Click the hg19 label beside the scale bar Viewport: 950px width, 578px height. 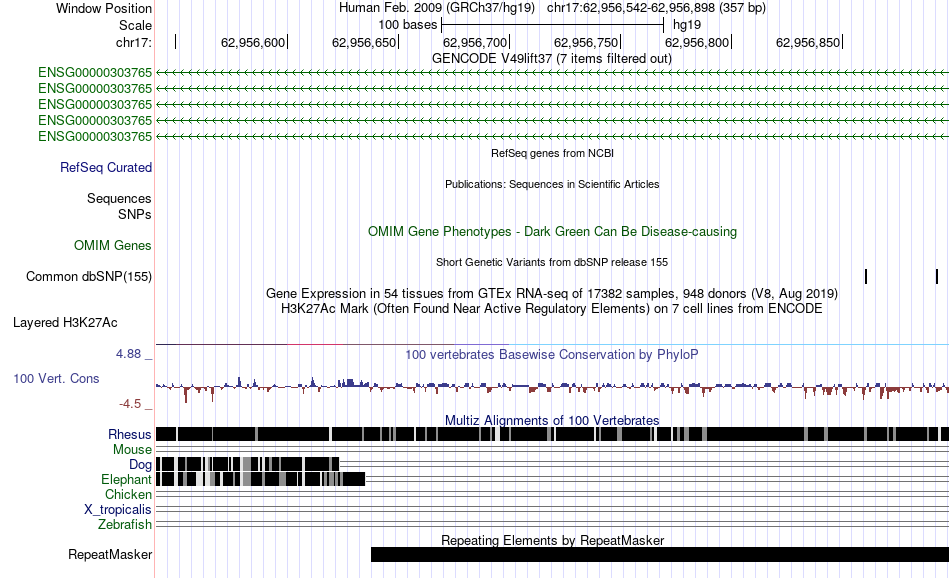[687, 25]
